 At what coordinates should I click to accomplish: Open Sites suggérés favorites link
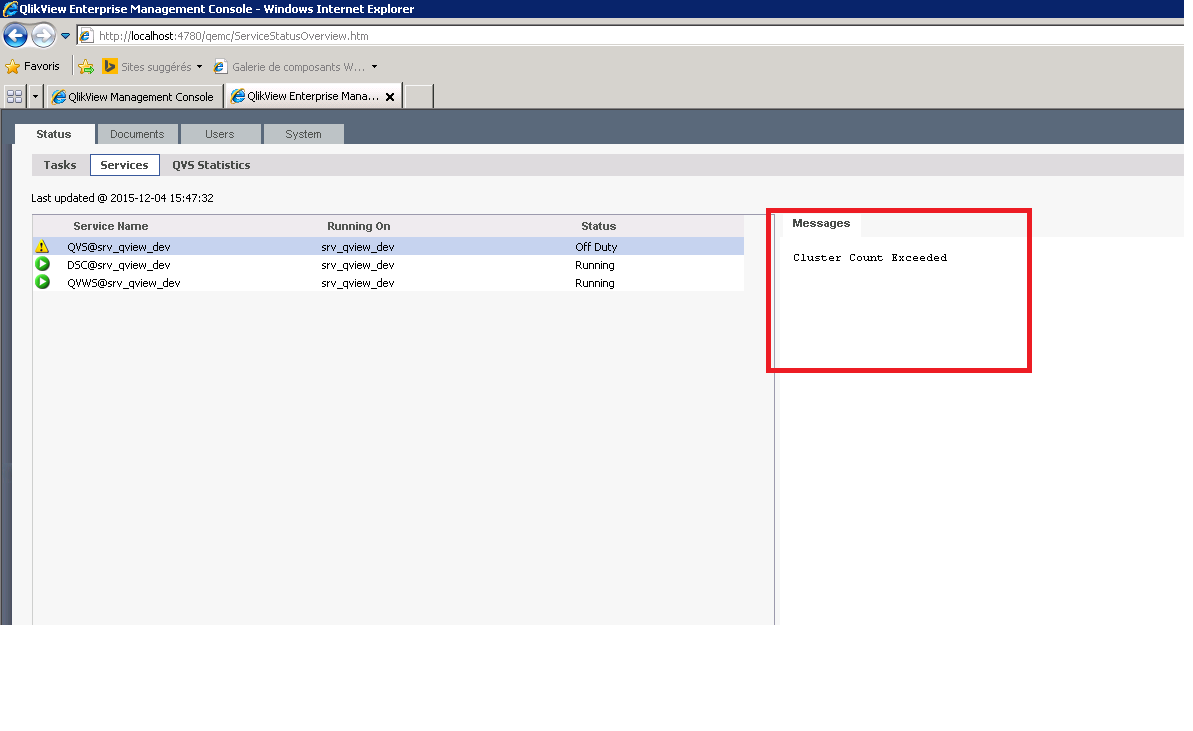pyautogui.click(x=148, y=67)
